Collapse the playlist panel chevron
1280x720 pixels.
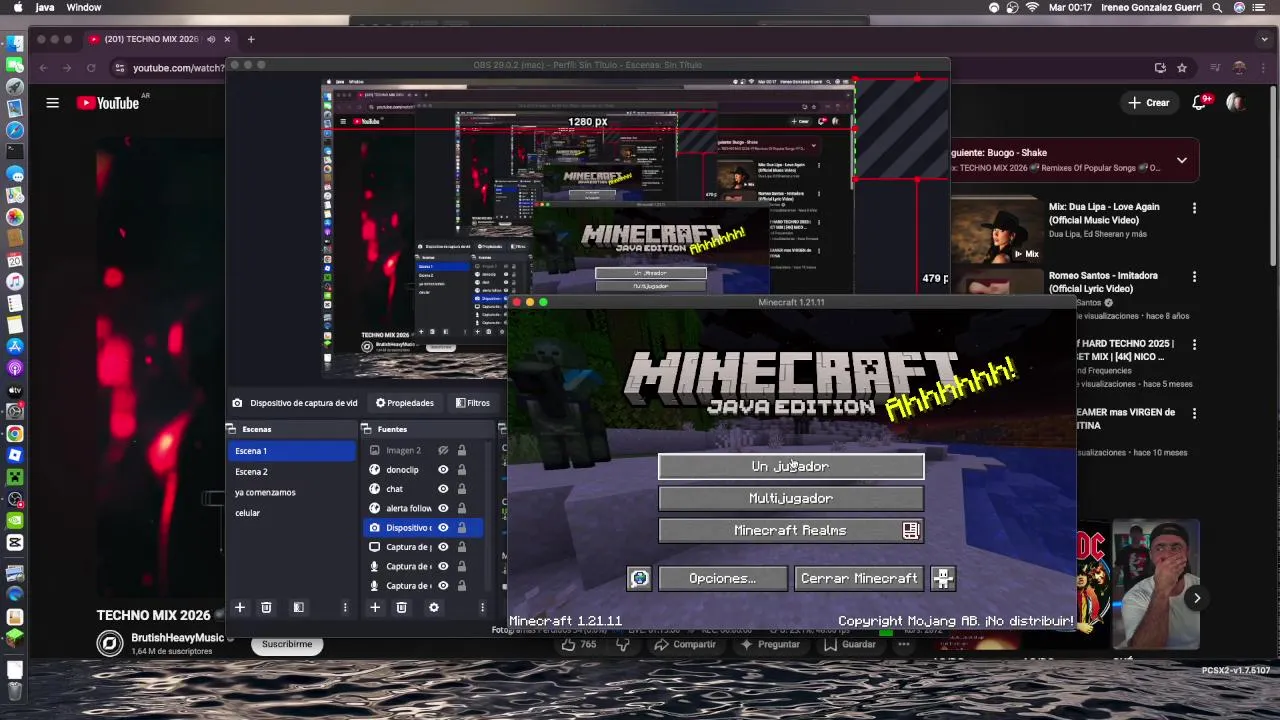tap(1182, 160)
